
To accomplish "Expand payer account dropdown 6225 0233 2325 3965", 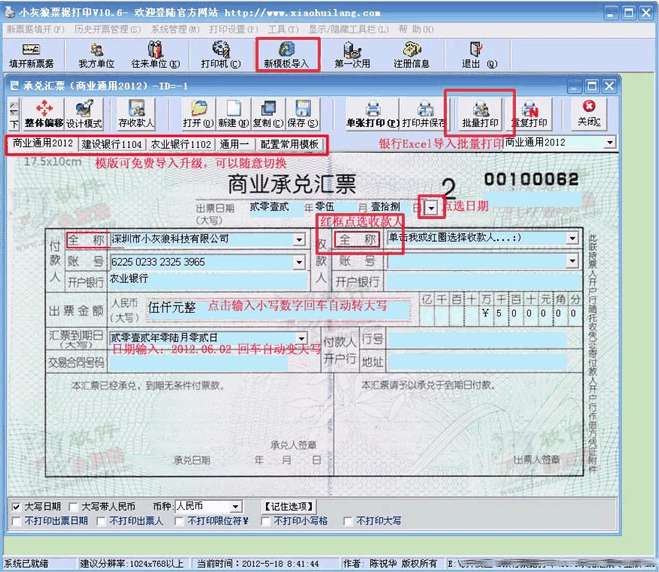I will [x=299, y=262].
